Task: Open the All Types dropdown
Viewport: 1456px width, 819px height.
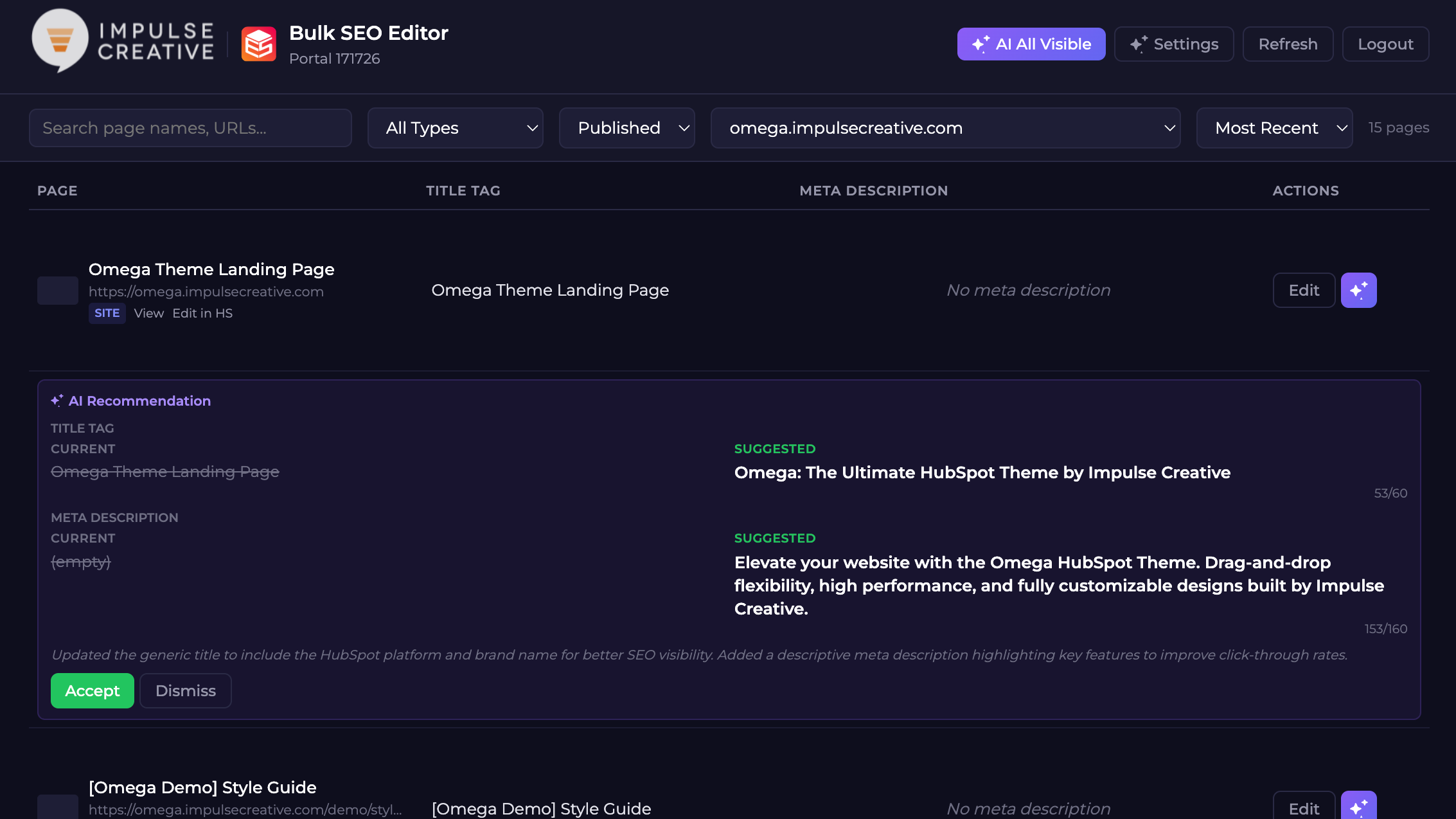Action: click(x=455, y=128)
